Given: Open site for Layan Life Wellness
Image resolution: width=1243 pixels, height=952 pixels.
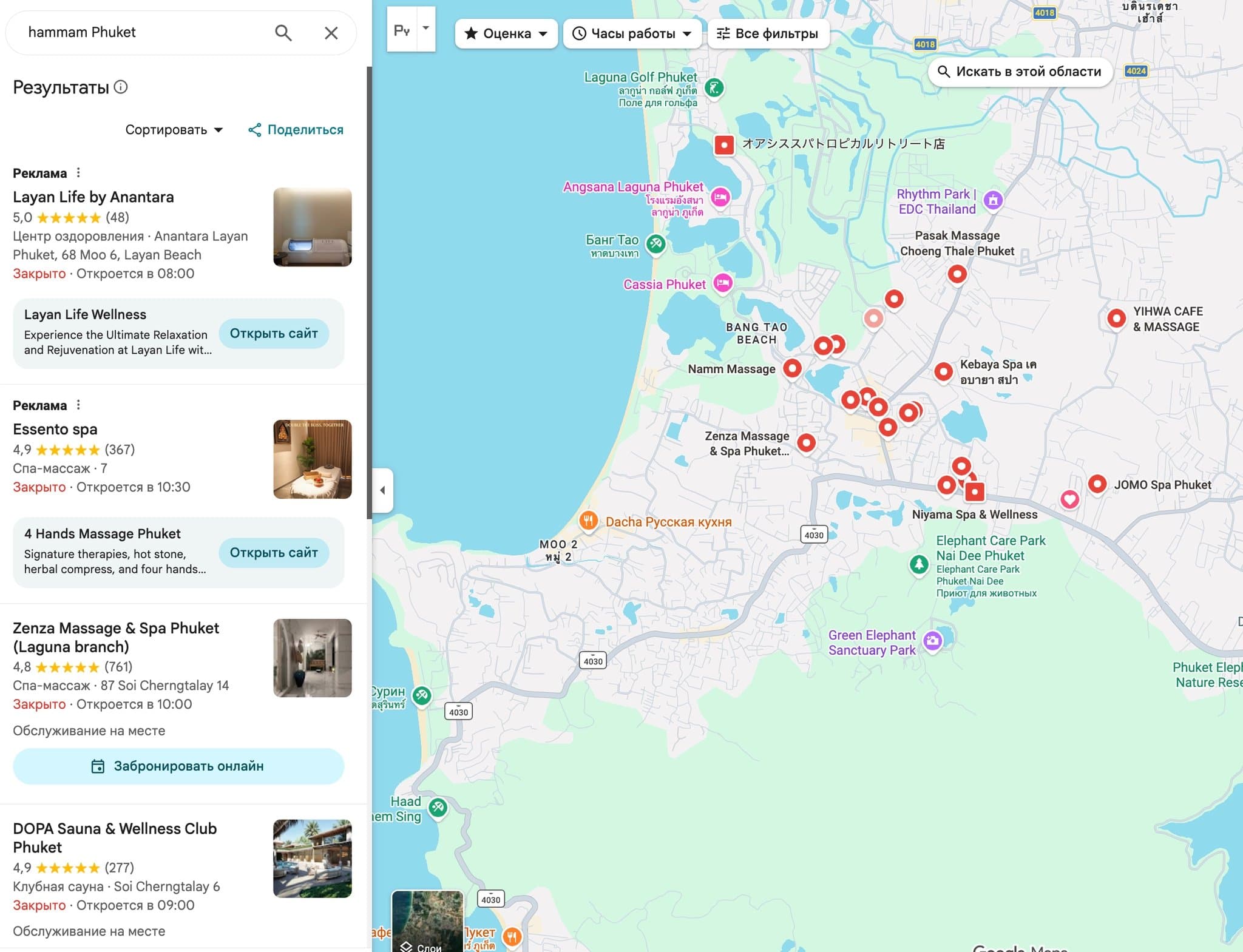Looking at the screenshot, I should click(x=274, y=333).
